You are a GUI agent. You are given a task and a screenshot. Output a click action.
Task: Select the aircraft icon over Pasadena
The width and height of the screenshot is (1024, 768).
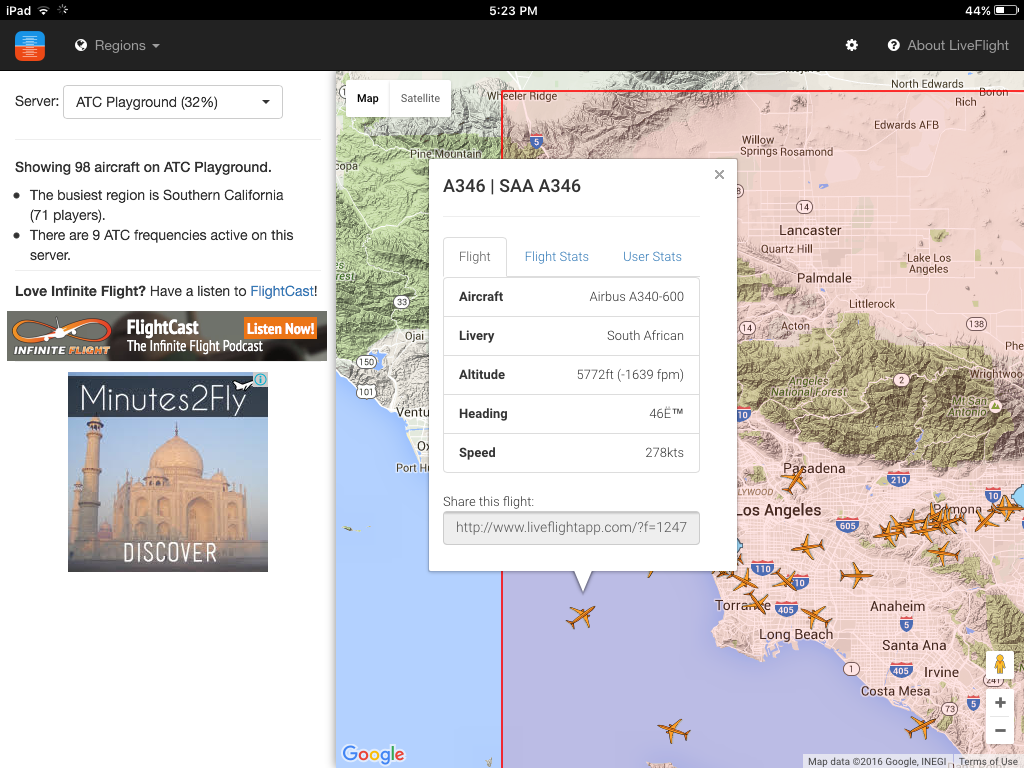[x=795, y=481]
